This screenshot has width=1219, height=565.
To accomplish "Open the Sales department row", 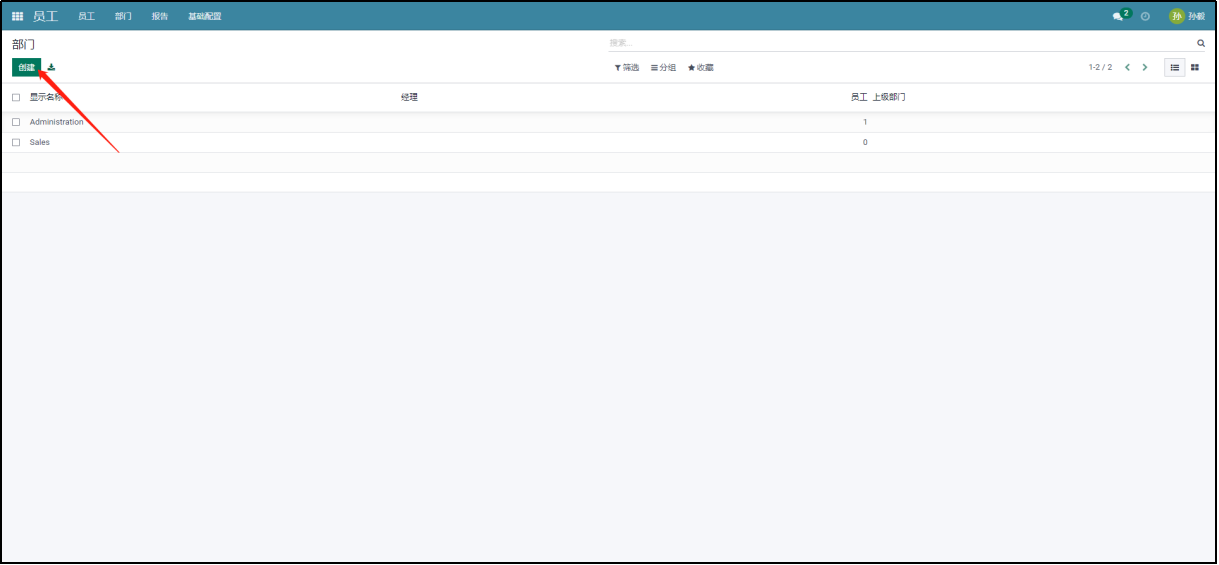I will (608, 142).
